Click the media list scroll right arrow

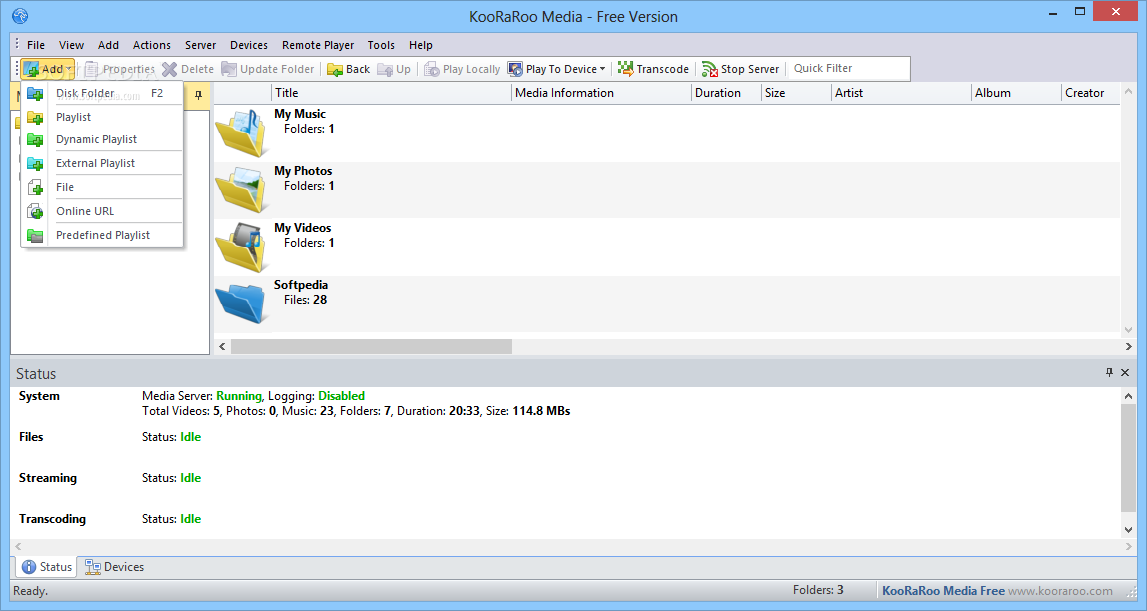(1128, 346)
